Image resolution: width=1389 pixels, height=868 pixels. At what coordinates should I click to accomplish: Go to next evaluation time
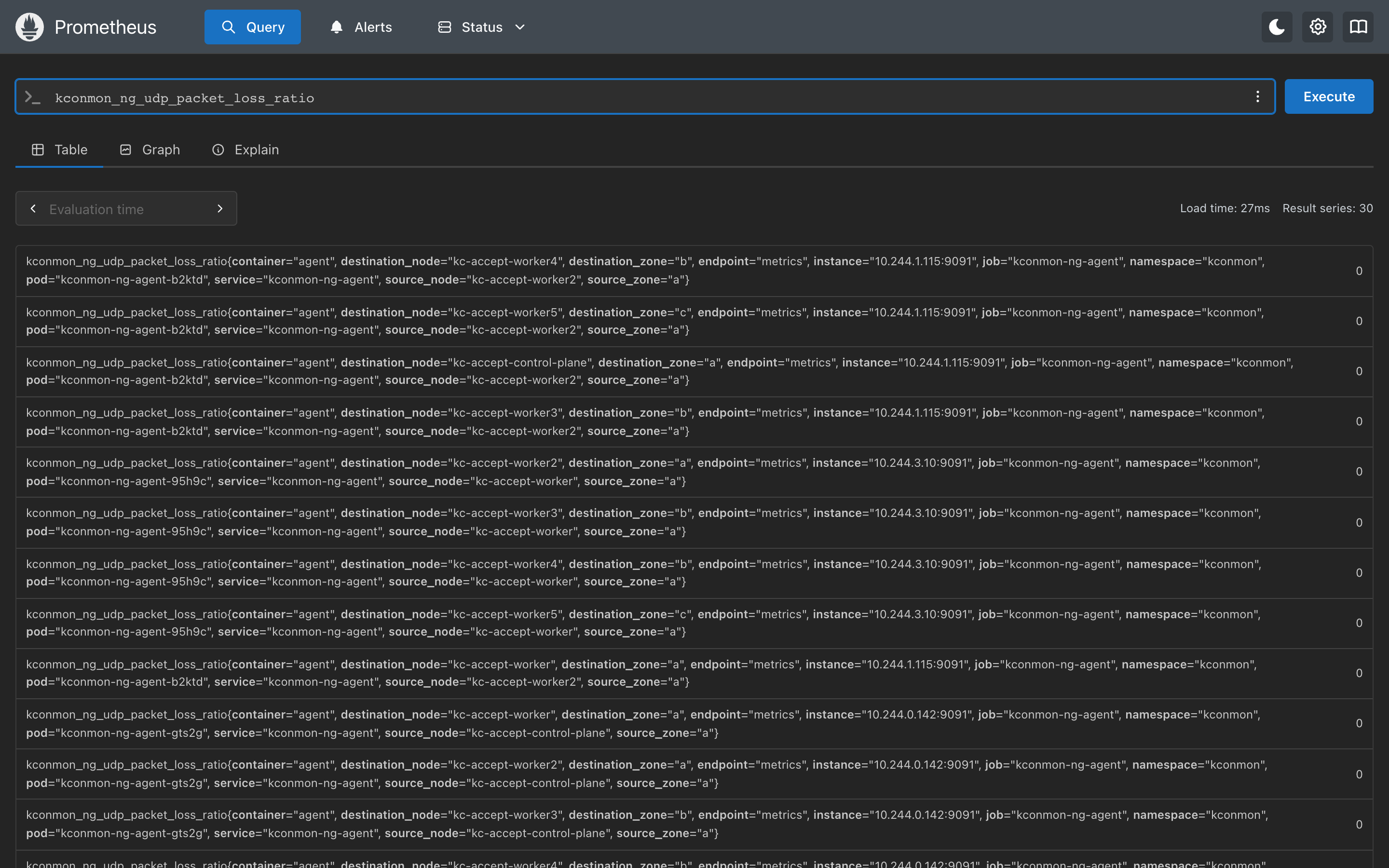click(x=220, y=208)
